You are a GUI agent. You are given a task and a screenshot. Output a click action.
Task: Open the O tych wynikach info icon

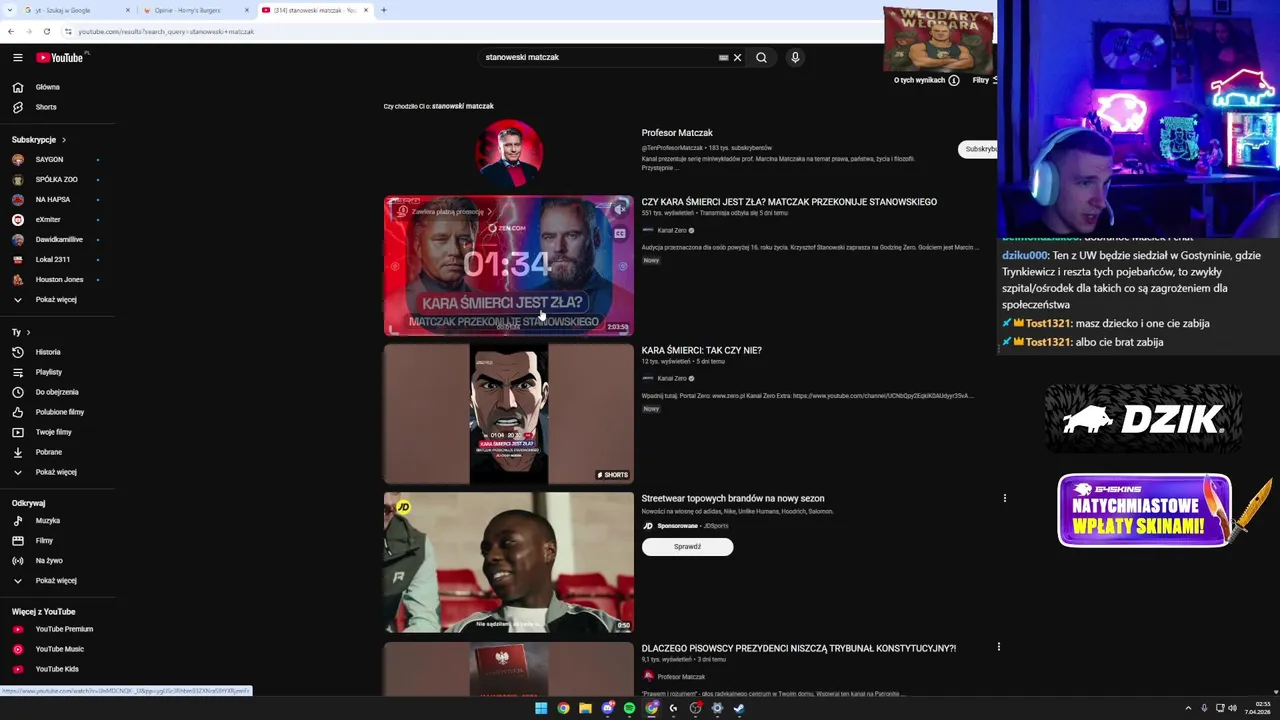(954, 80)
